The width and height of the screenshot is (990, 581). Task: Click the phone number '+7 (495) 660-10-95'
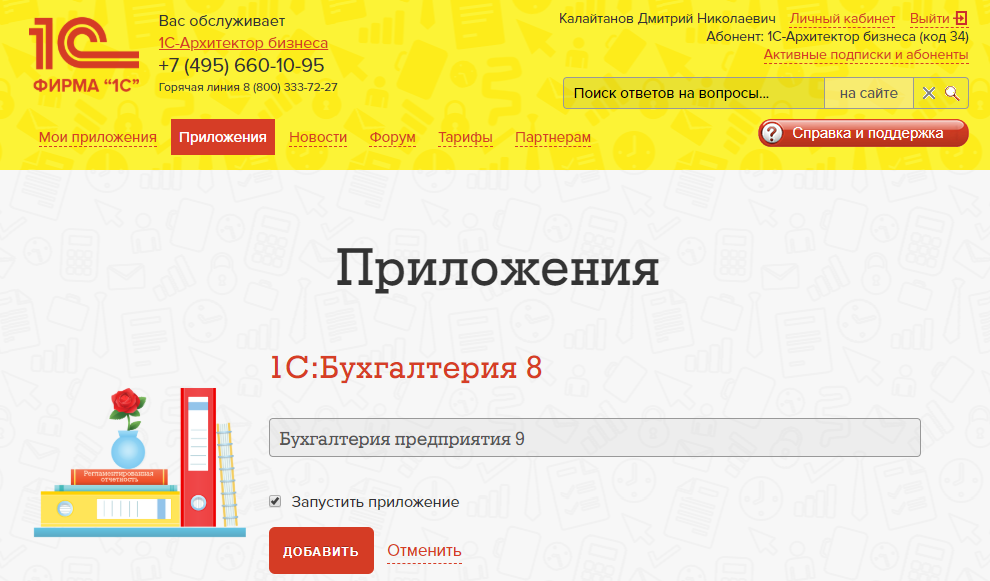241,65
